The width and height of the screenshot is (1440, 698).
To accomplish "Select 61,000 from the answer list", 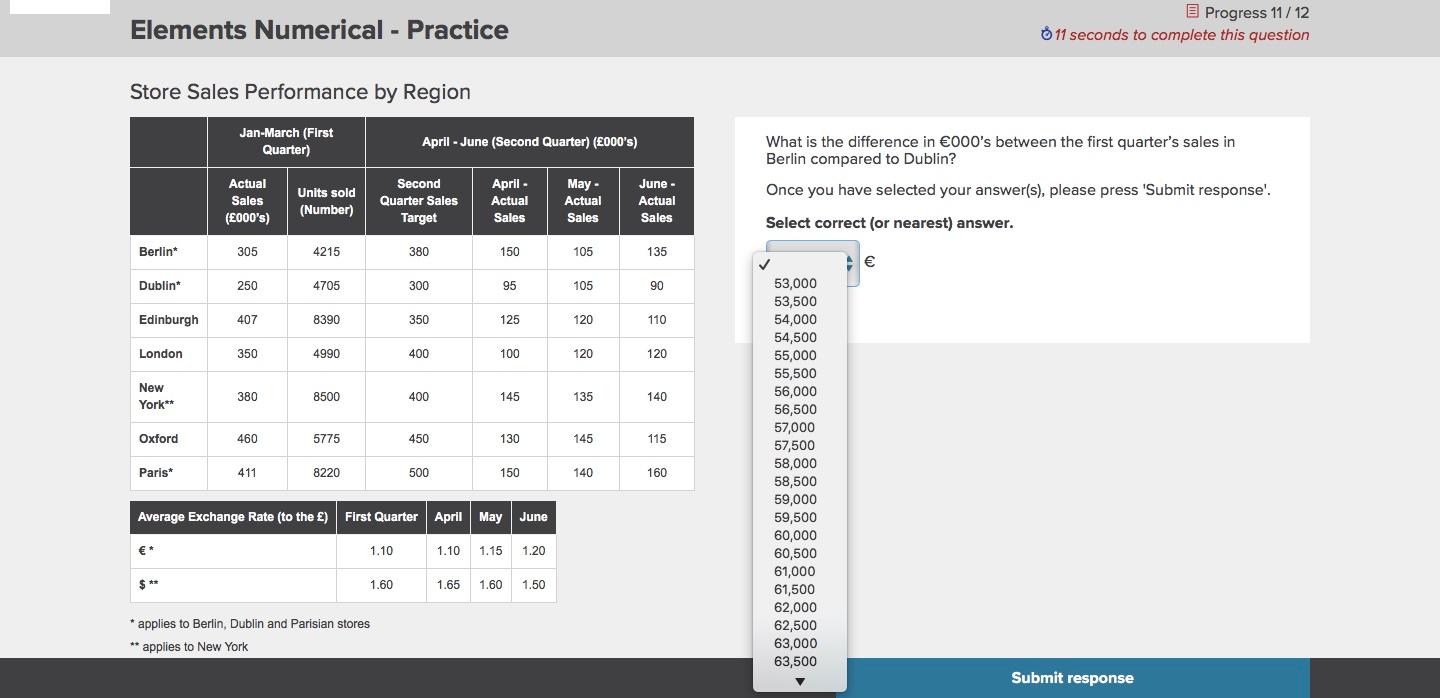I will pos(794,571).
